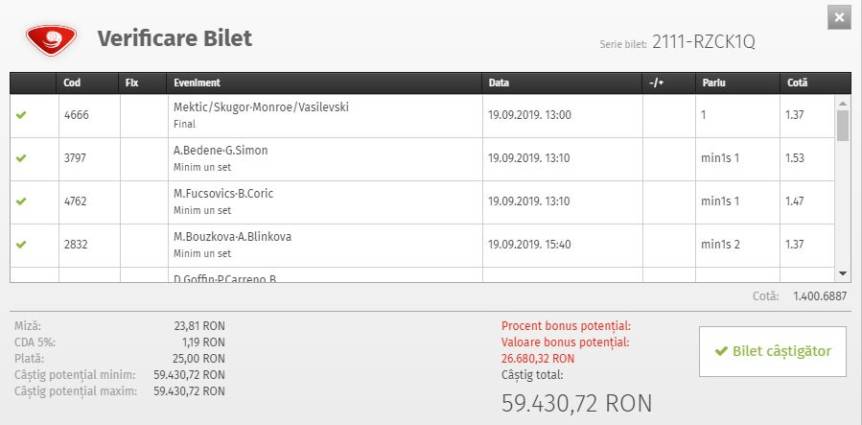This screenshot has width=862, height=425.
Task: Click green checkmark for code 4762 row
Action: click(x=20, y=202)
